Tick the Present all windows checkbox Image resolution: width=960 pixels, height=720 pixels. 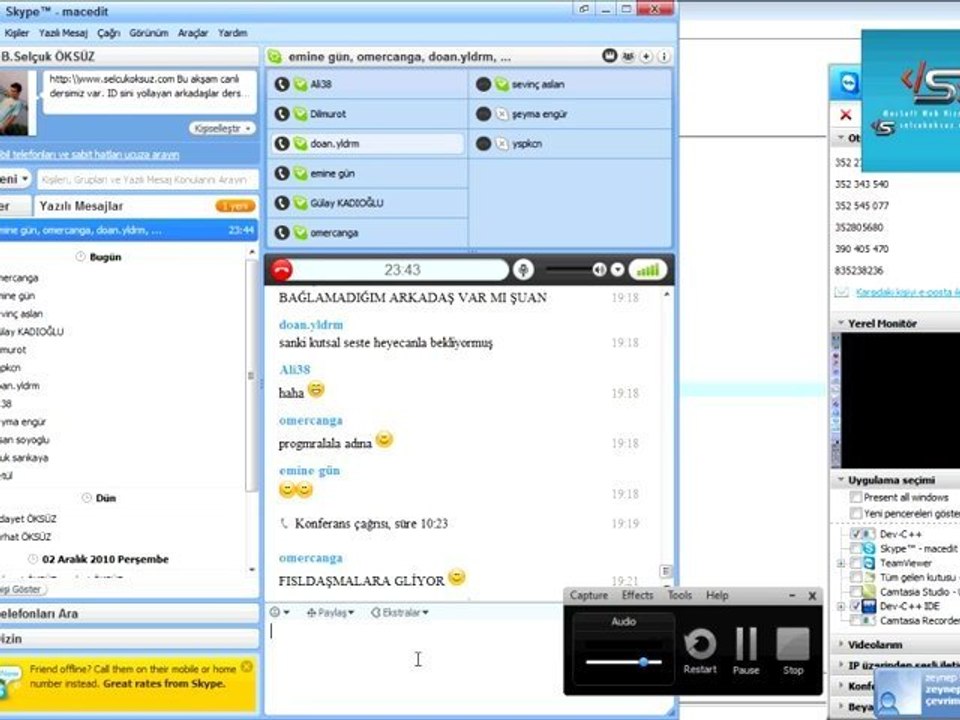[x=856, y=497]
